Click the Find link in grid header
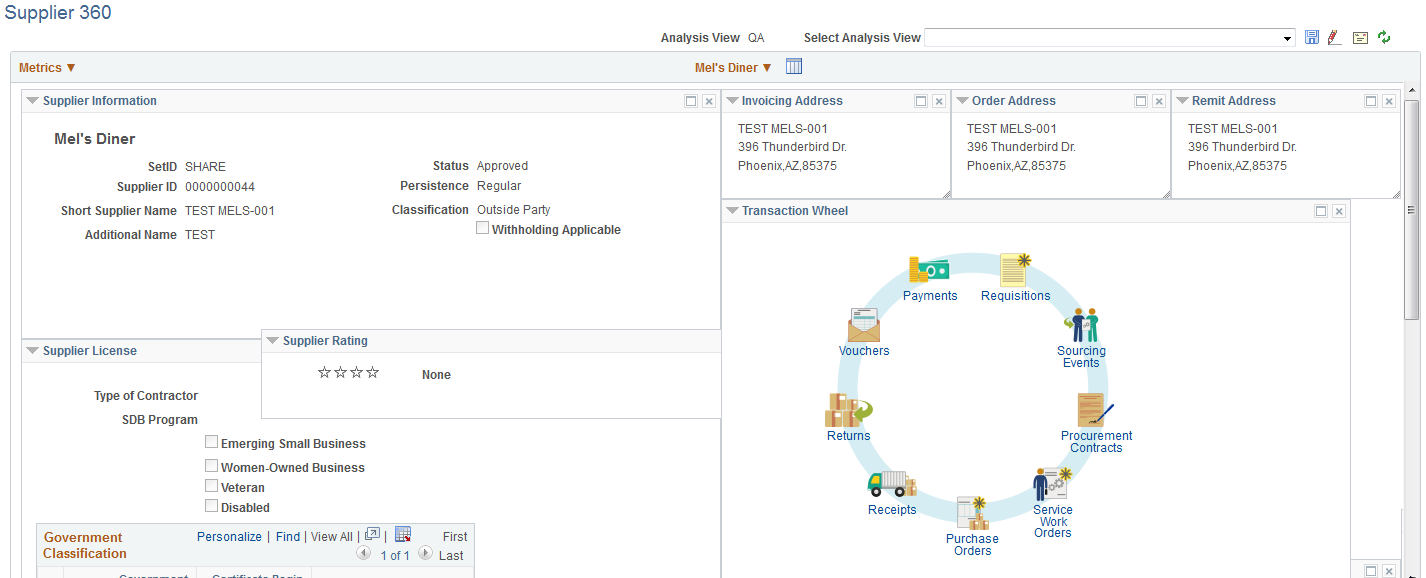1426x578 pixels. pyautogui.click(x=288, y=537)
